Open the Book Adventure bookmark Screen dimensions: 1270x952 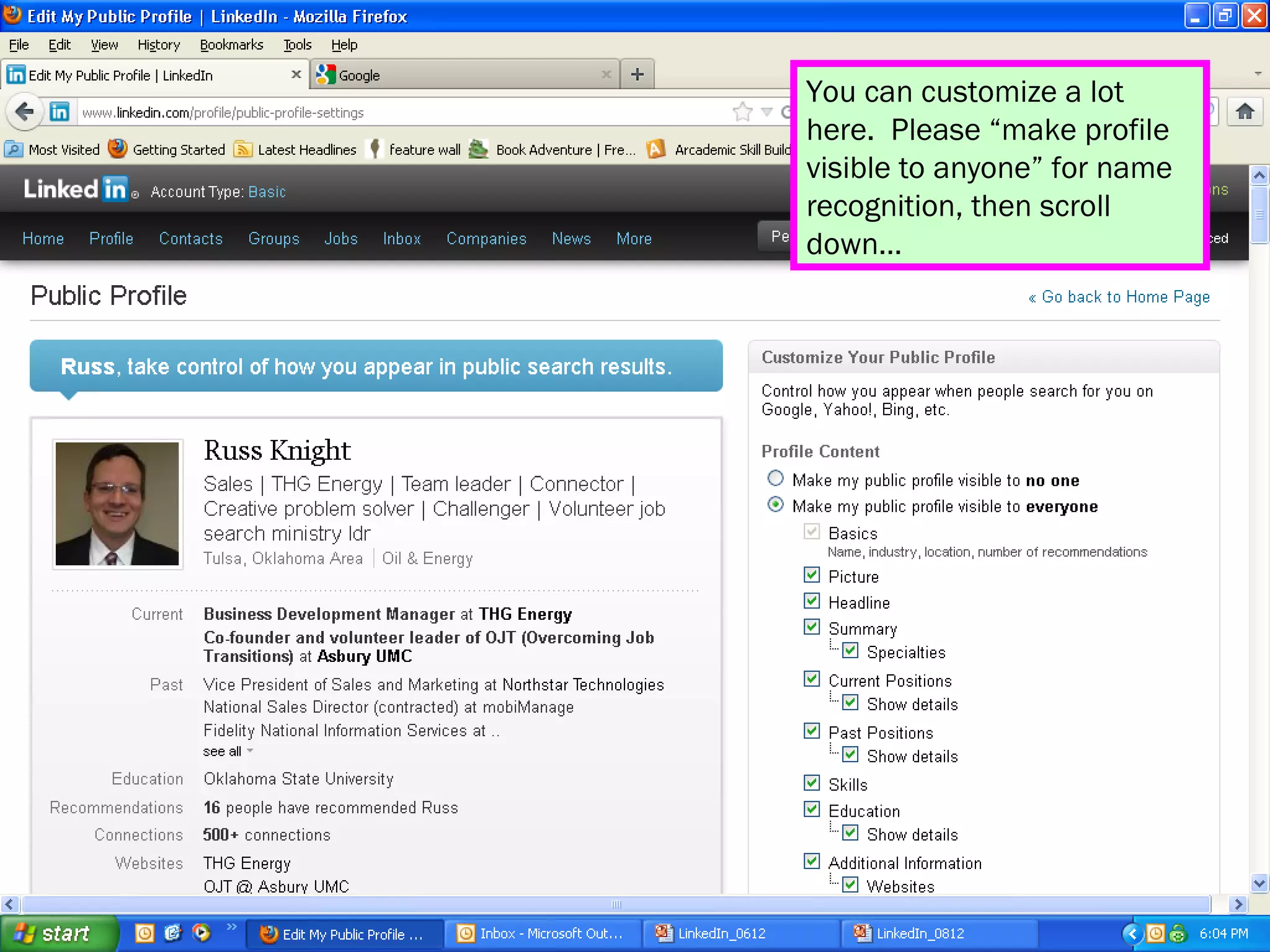(553, 149)
